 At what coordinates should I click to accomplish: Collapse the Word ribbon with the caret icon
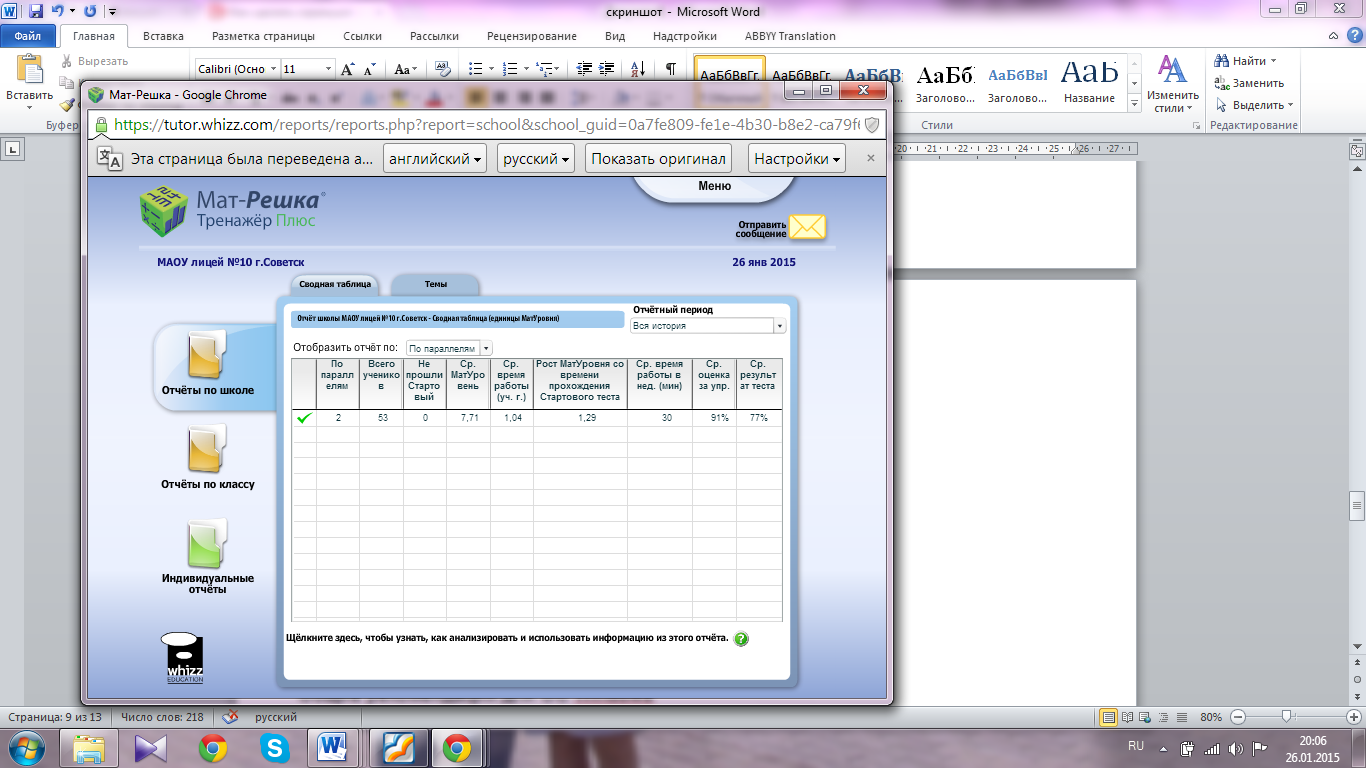[x=1334, y=36]
